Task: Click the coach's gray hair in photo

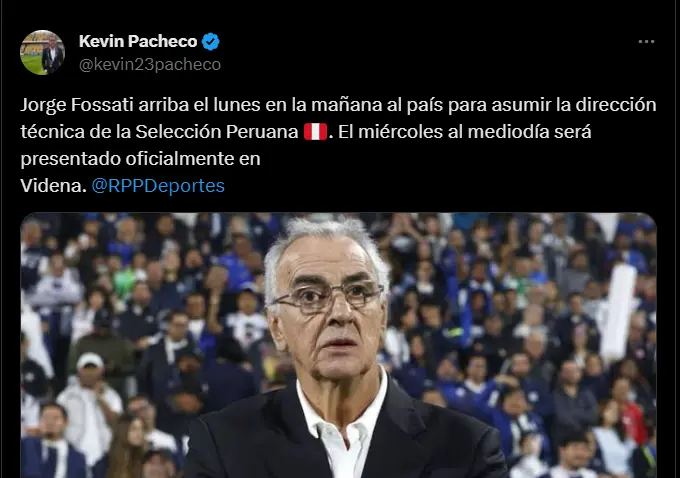Action: click(x=324, y=243)
